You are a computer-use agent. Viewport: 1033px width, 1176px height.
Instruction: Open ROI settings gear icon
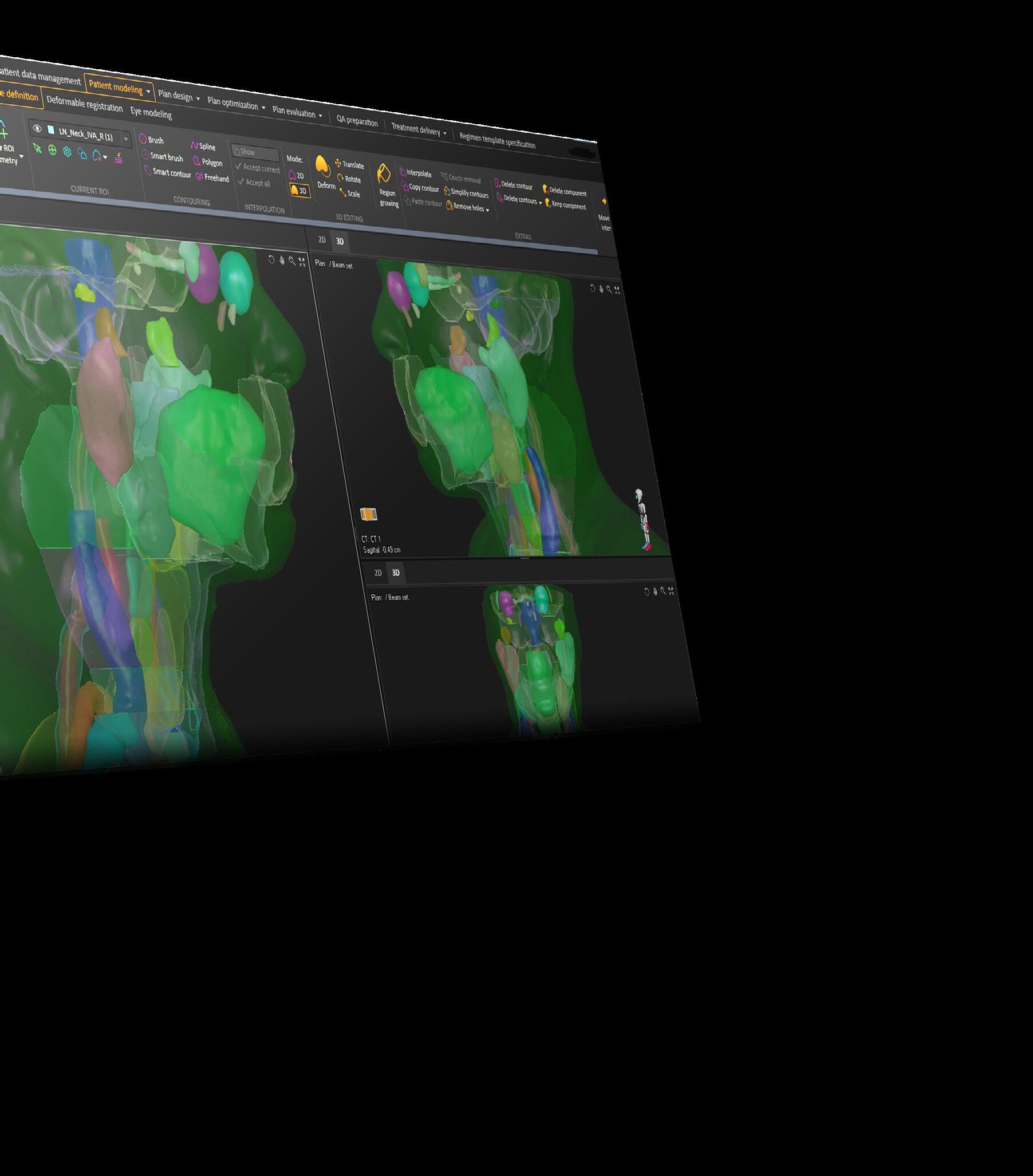[x=68, y=152]
